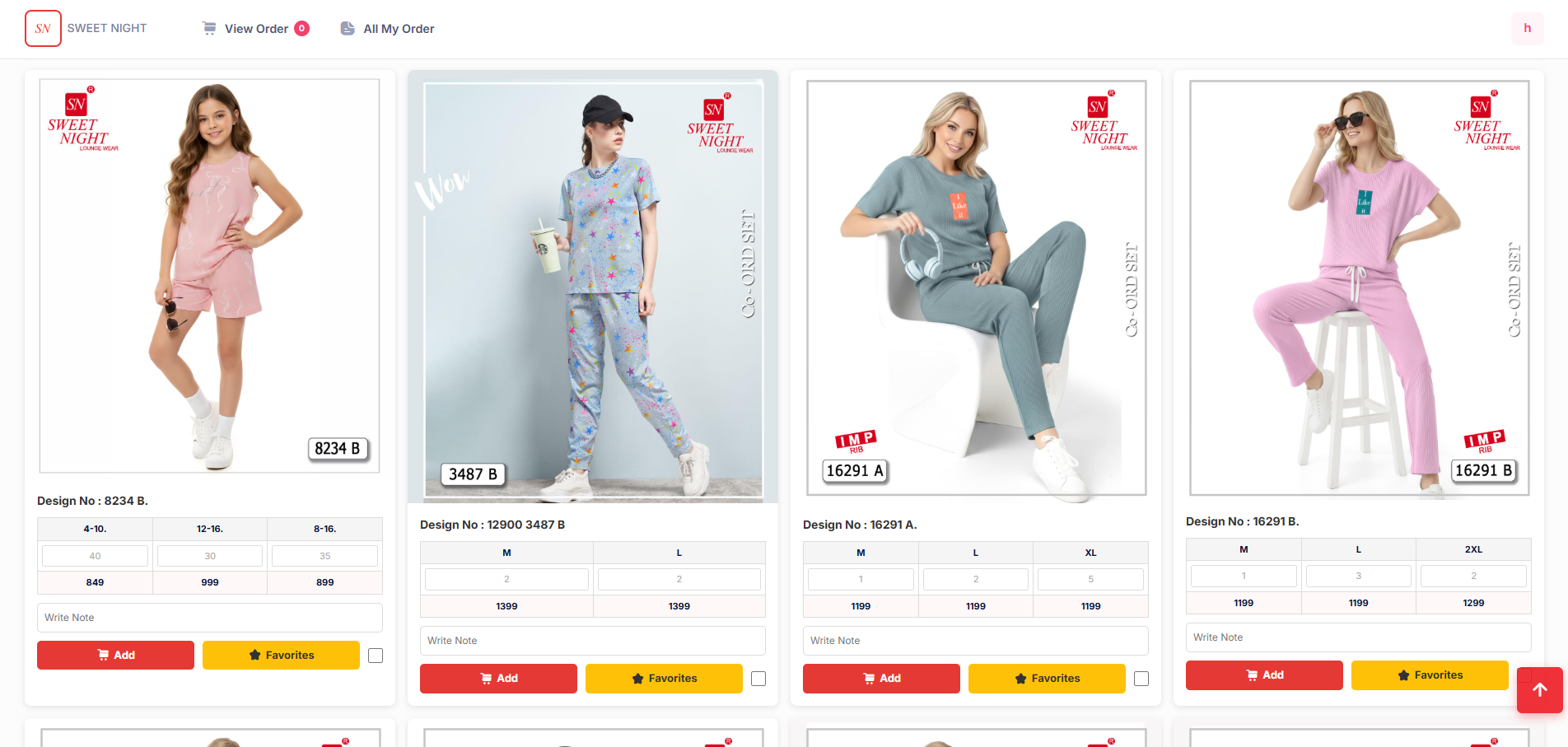This screenshot has height=747, width=1568.
Task: Focus the 4-10 size quantity field
Action: pos(95,556)
